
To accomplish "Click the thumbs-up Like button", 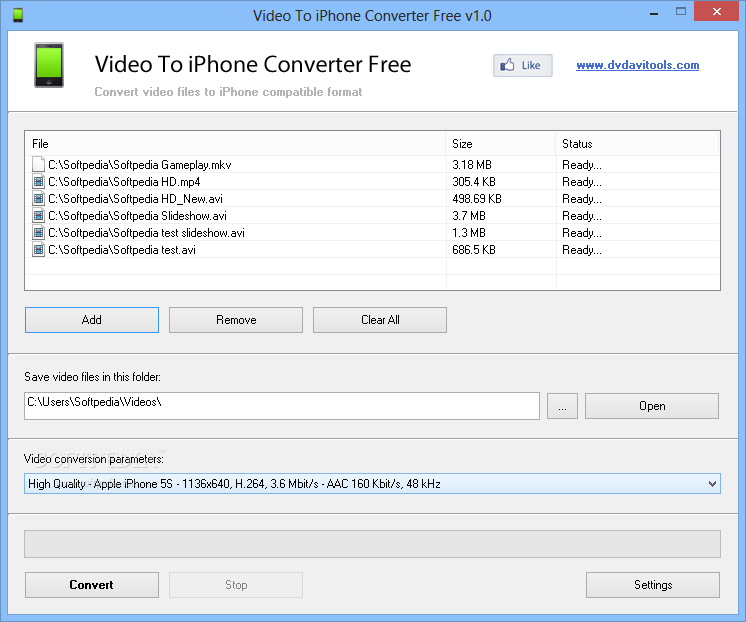I will pyautogui.click(x=522, y=65).
